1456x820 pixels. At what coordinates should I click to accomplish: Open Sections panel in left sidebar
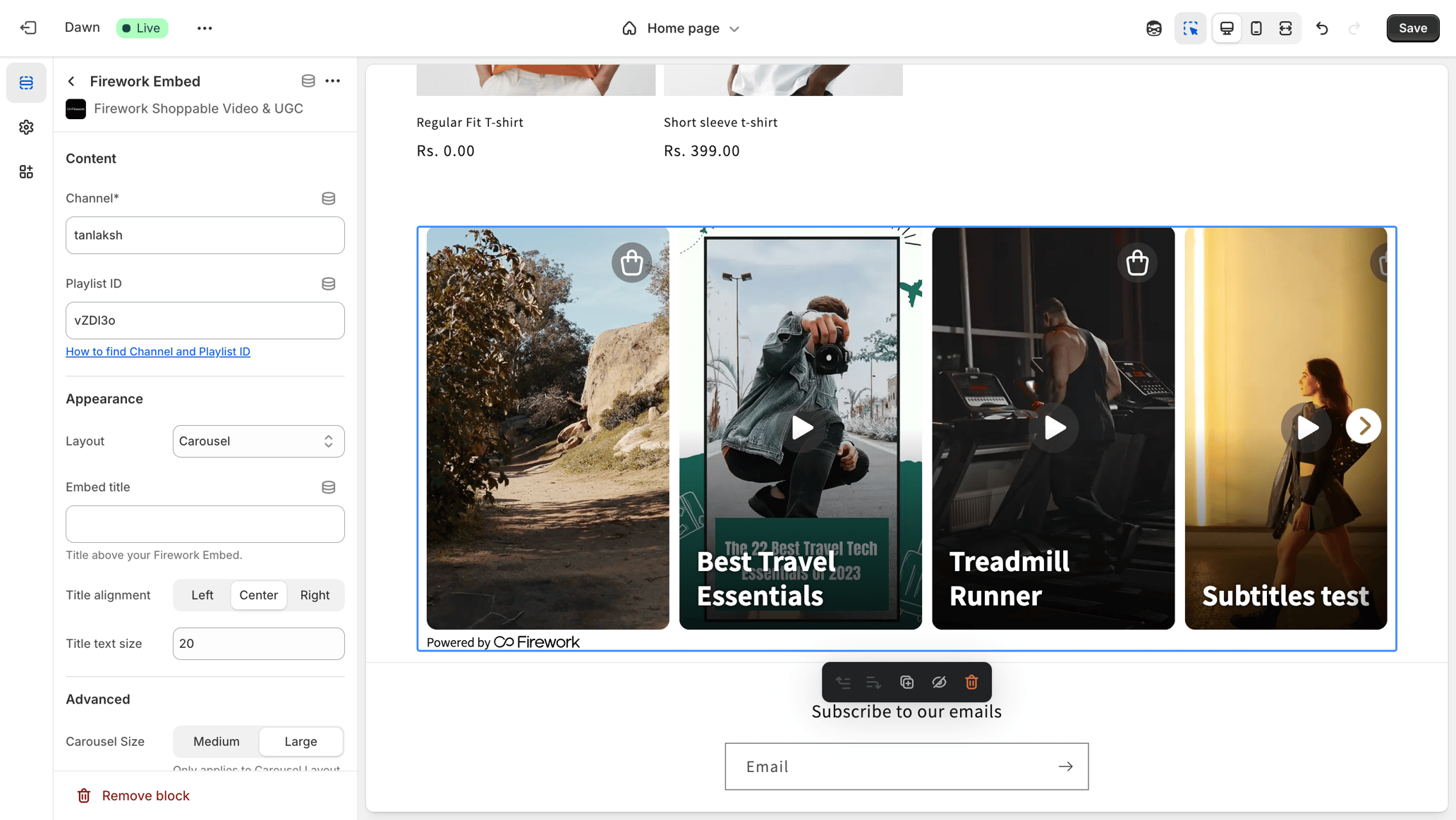(26, 82)
